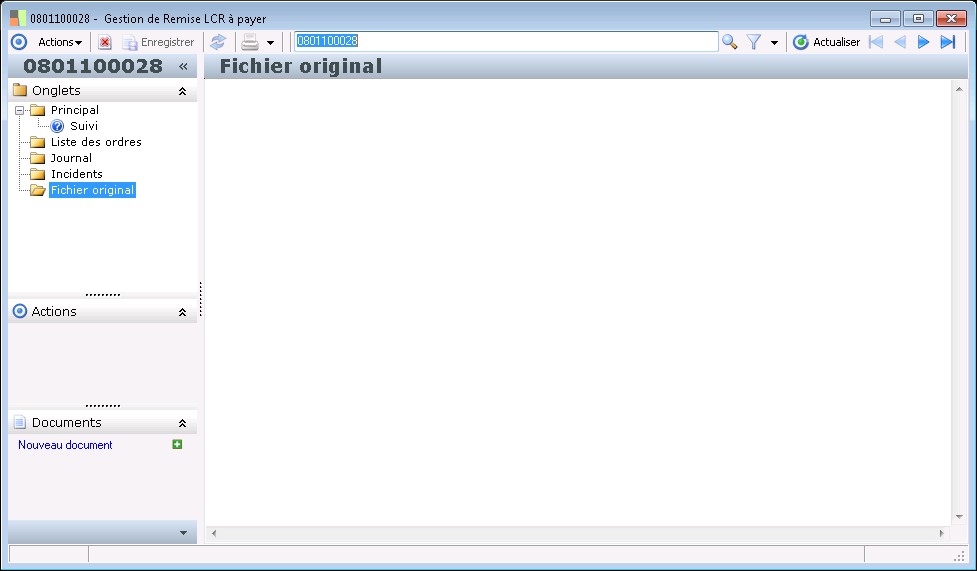Image resolution: width=977 pixels, height=571 pixels.
Task: Click the record number search field
Action: (x=506, y=41)
